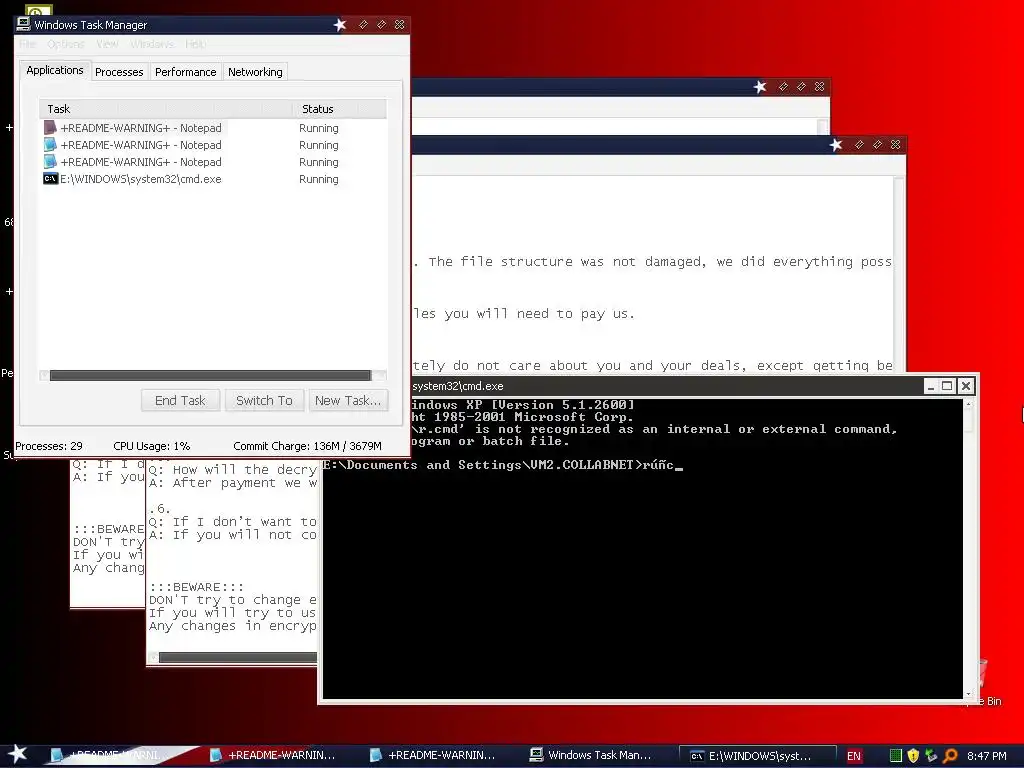Click the End Task button
The image size is (1024, 768).
coord(180,400)
